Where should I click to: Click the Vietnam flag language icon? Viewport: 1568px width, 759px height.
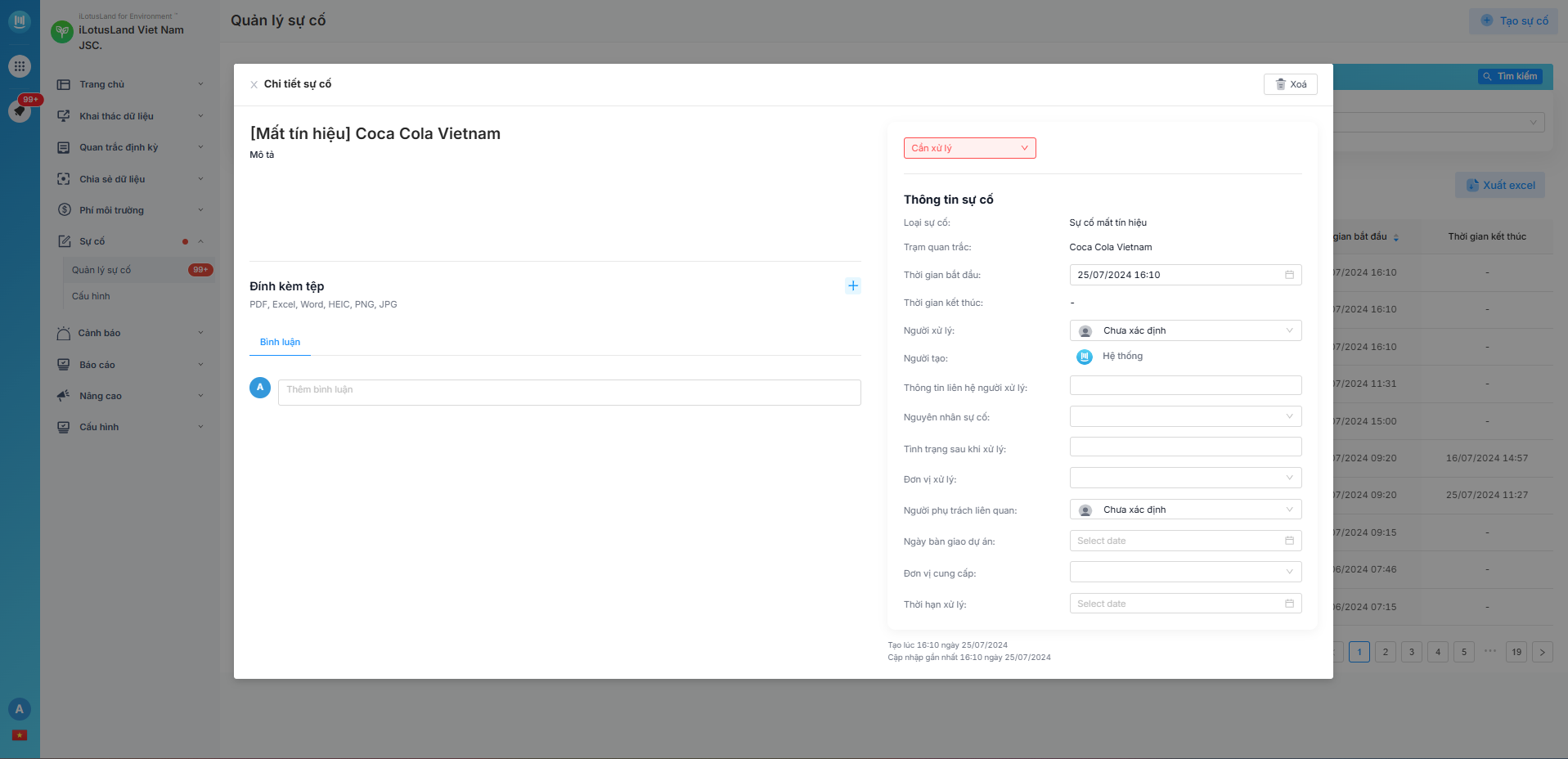point(20,735)
